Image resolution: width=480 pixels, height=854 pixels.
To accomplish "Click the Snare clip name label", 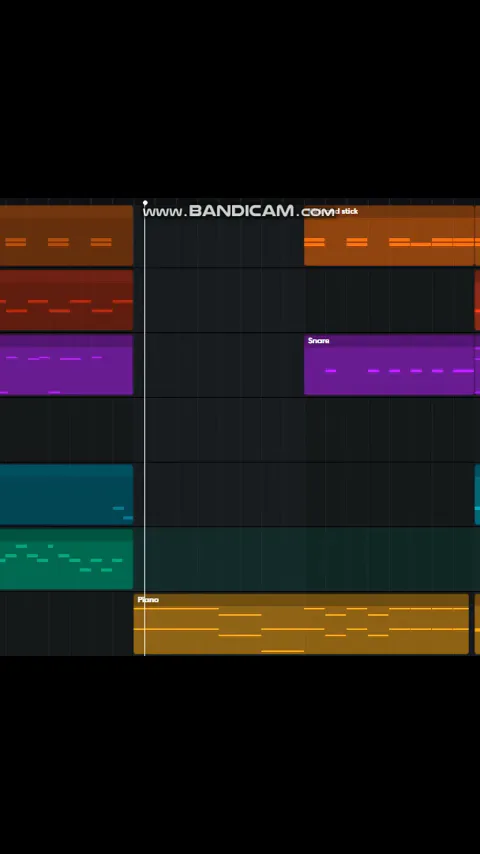I will pyautogui.click(x=319, y=341).
